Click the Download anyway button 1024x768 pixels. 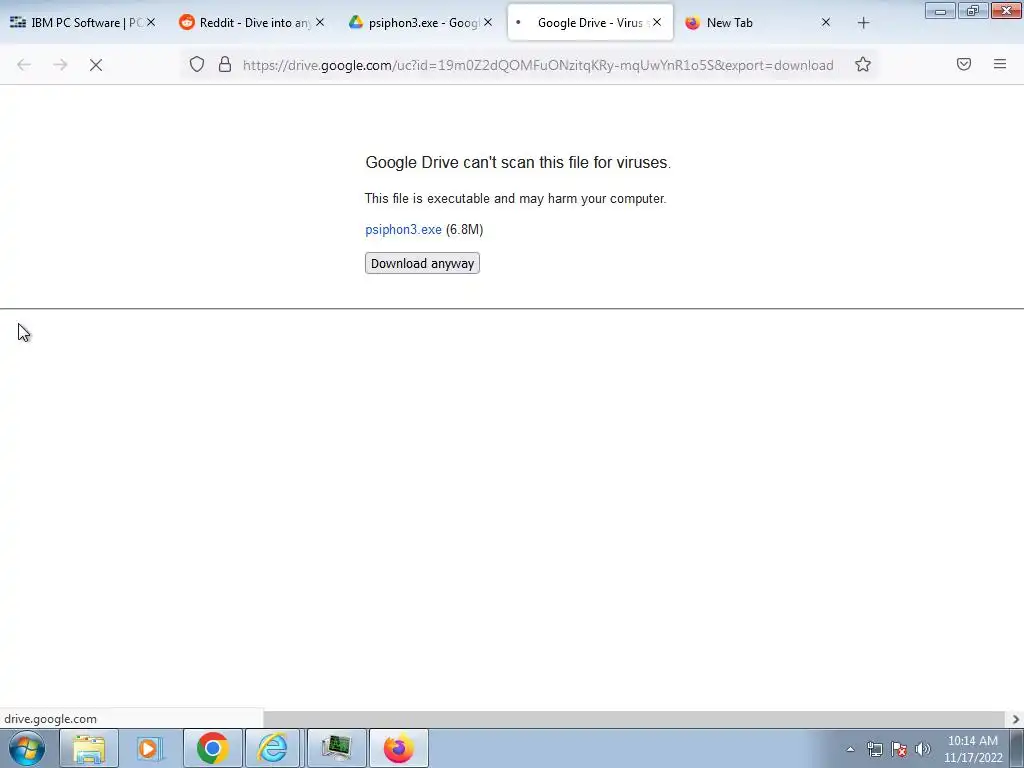click(422, 263)
